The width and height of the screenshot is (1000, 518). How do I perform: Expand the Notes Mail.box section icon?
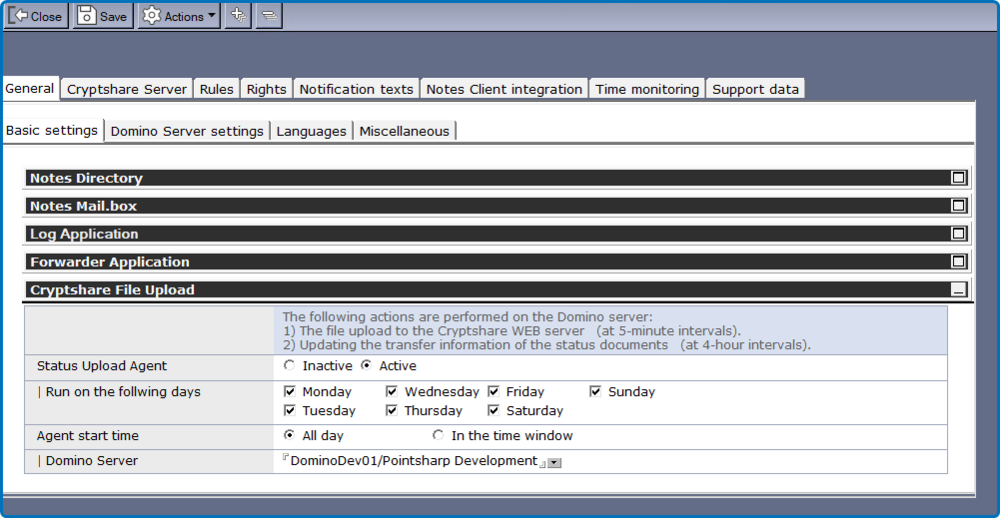[x=958, y=206]
